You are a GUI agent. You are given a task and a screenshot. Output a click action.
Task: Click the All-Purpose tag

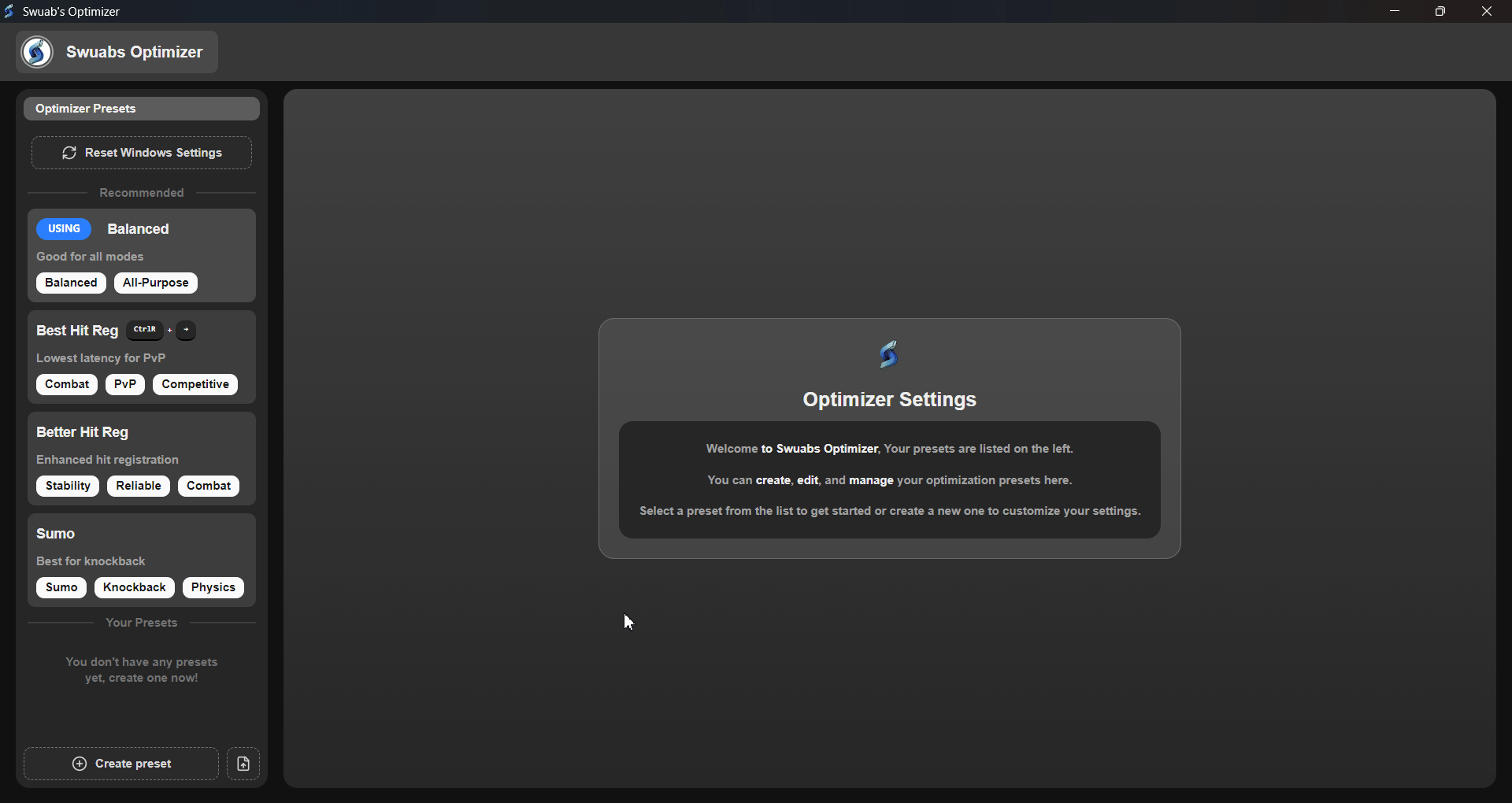coord(155,283)
